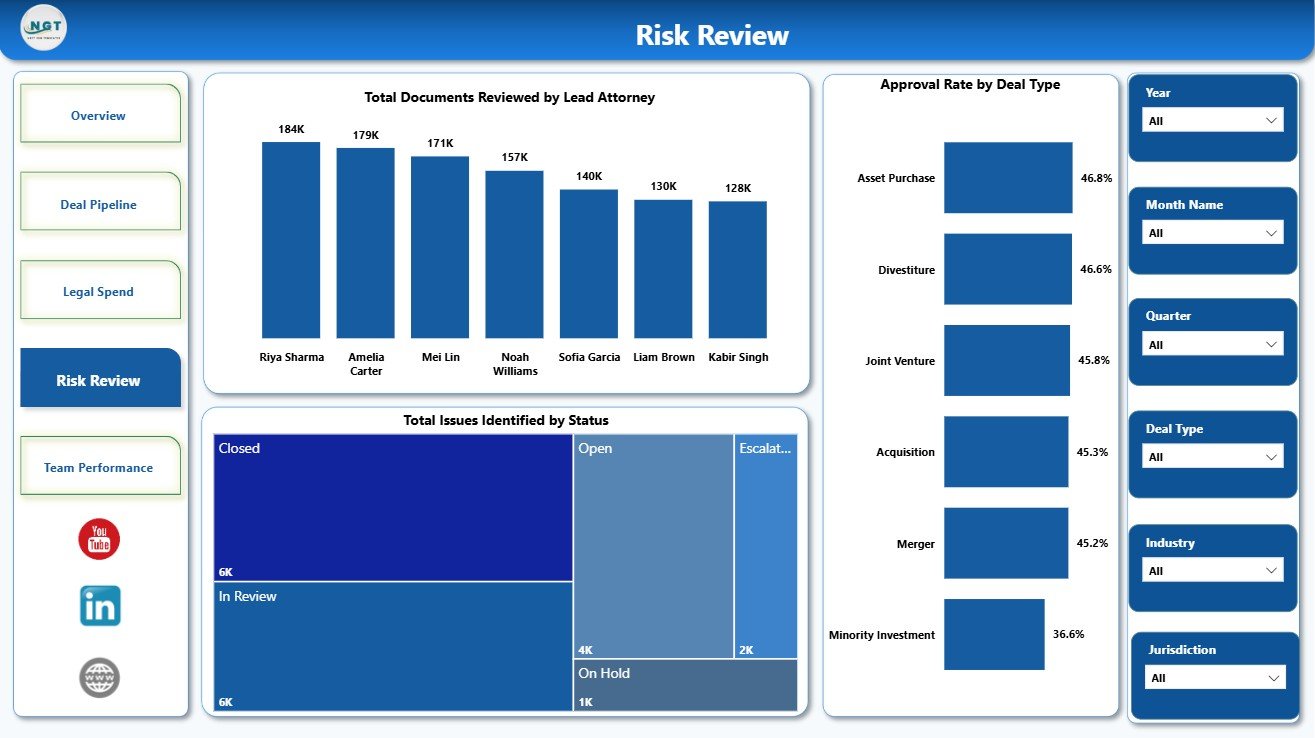Open the website globe icon
Screen dimensions: 1315x738
[x=100, y=678]
